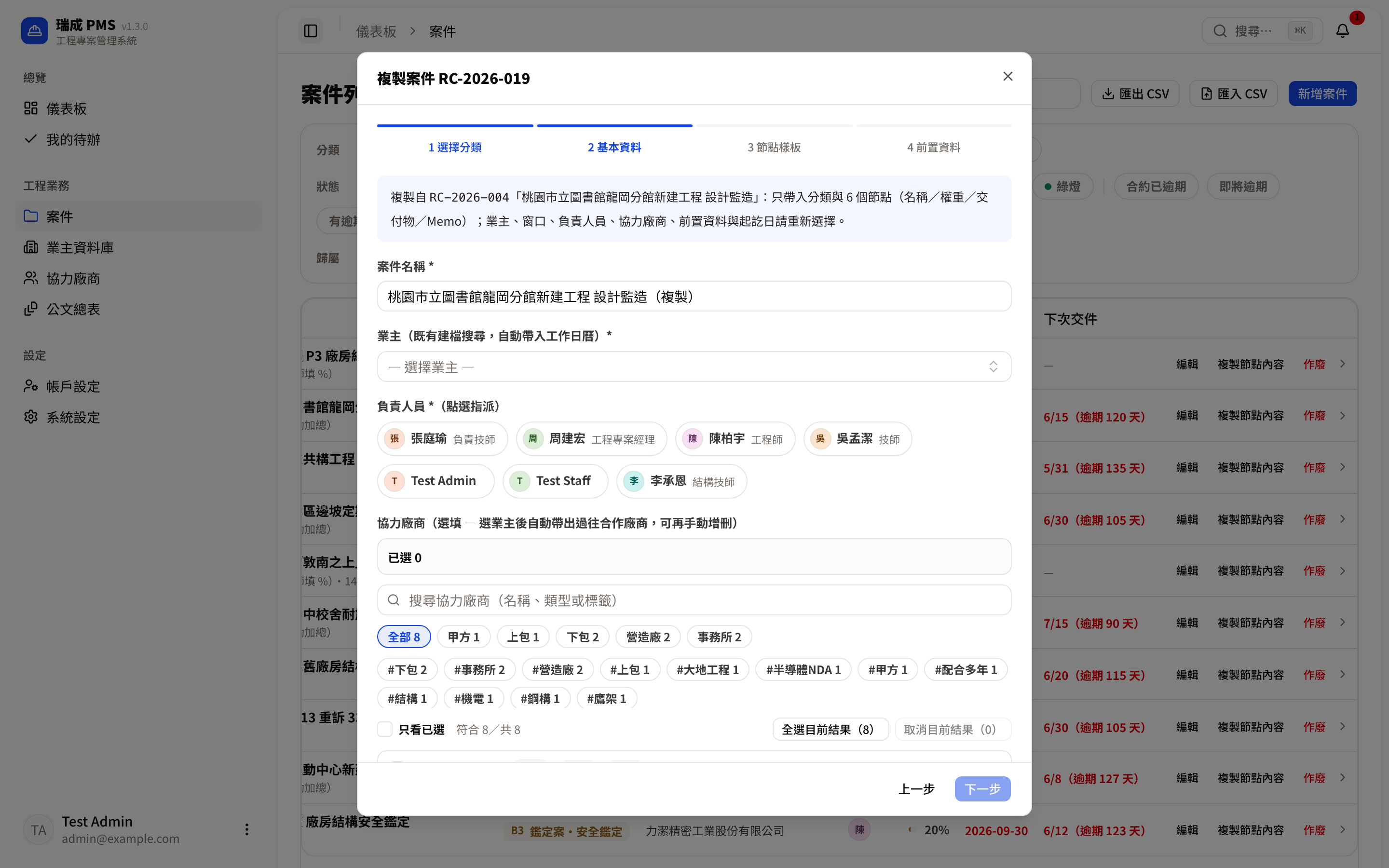Click 匯出 CSV download button
The image size is (1389, 868).
point(1135,94)
